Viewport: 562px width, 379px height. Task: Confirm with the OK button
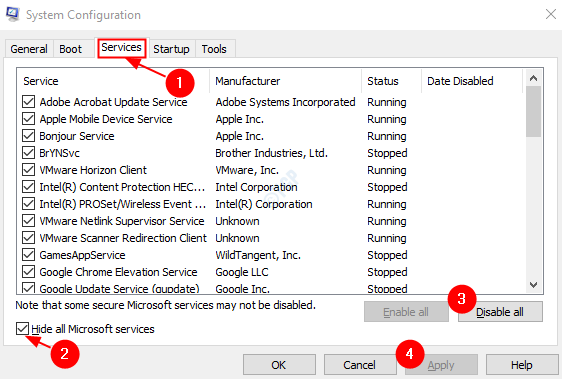click(x=279, y=365)
